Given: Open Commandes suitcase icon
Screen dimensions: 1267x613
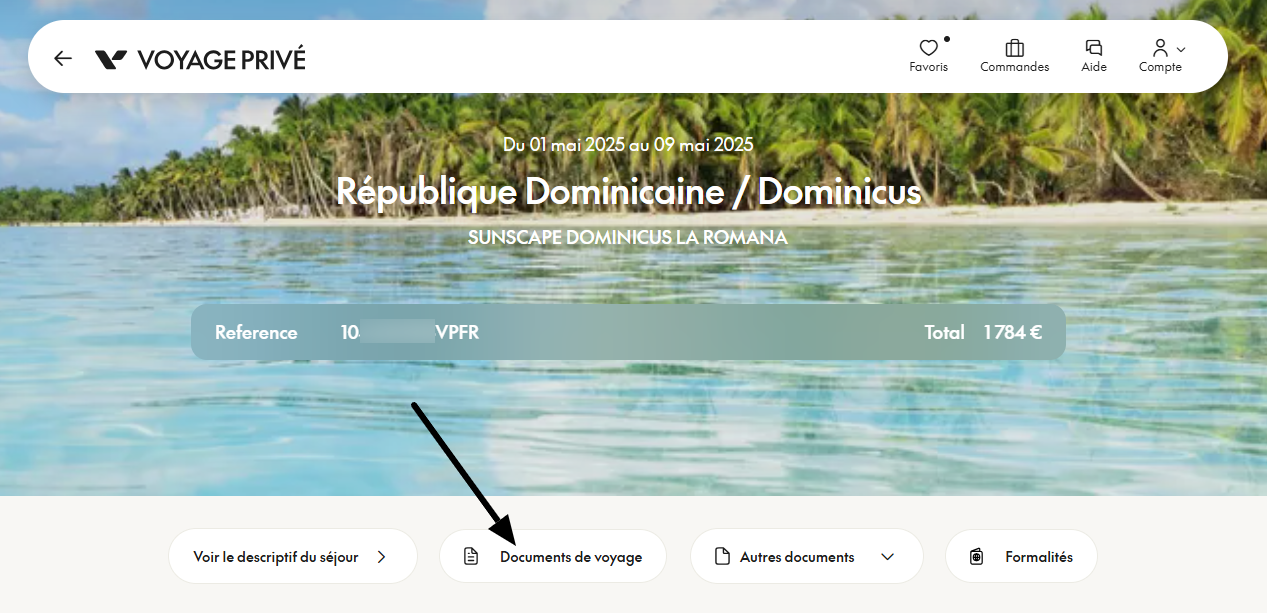Looking at the screenshot, I should 1014,47.
